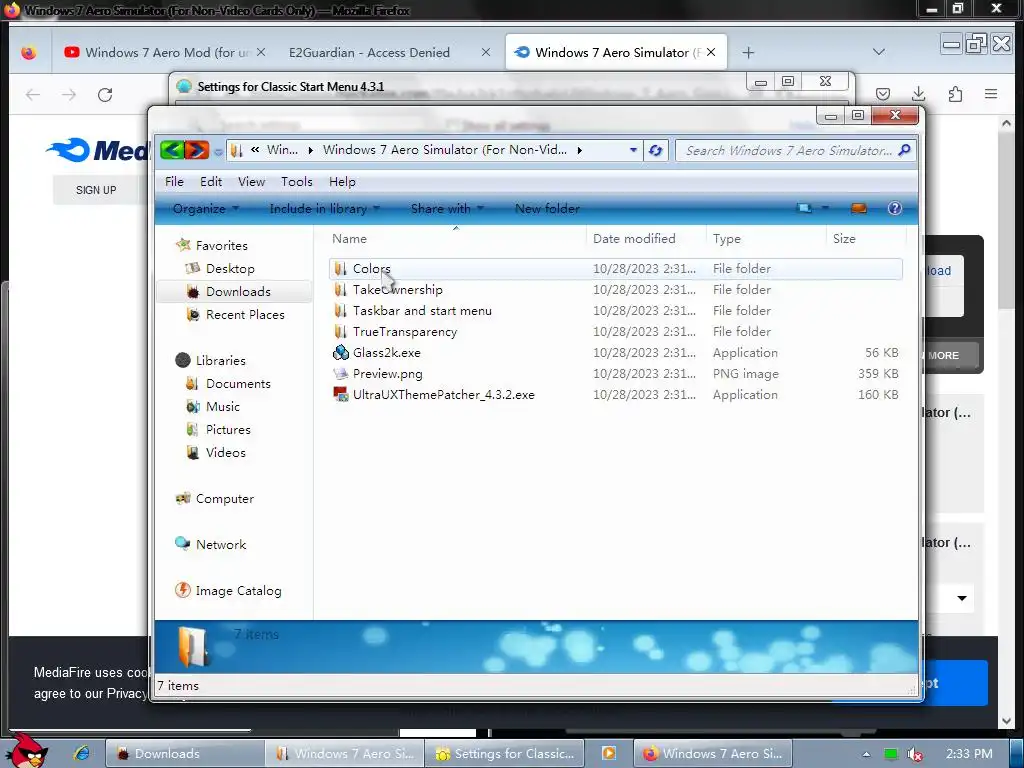Launch Internet Explorer from taskbar
Screen dimensions: 1024x768
[x=81, y=753]
